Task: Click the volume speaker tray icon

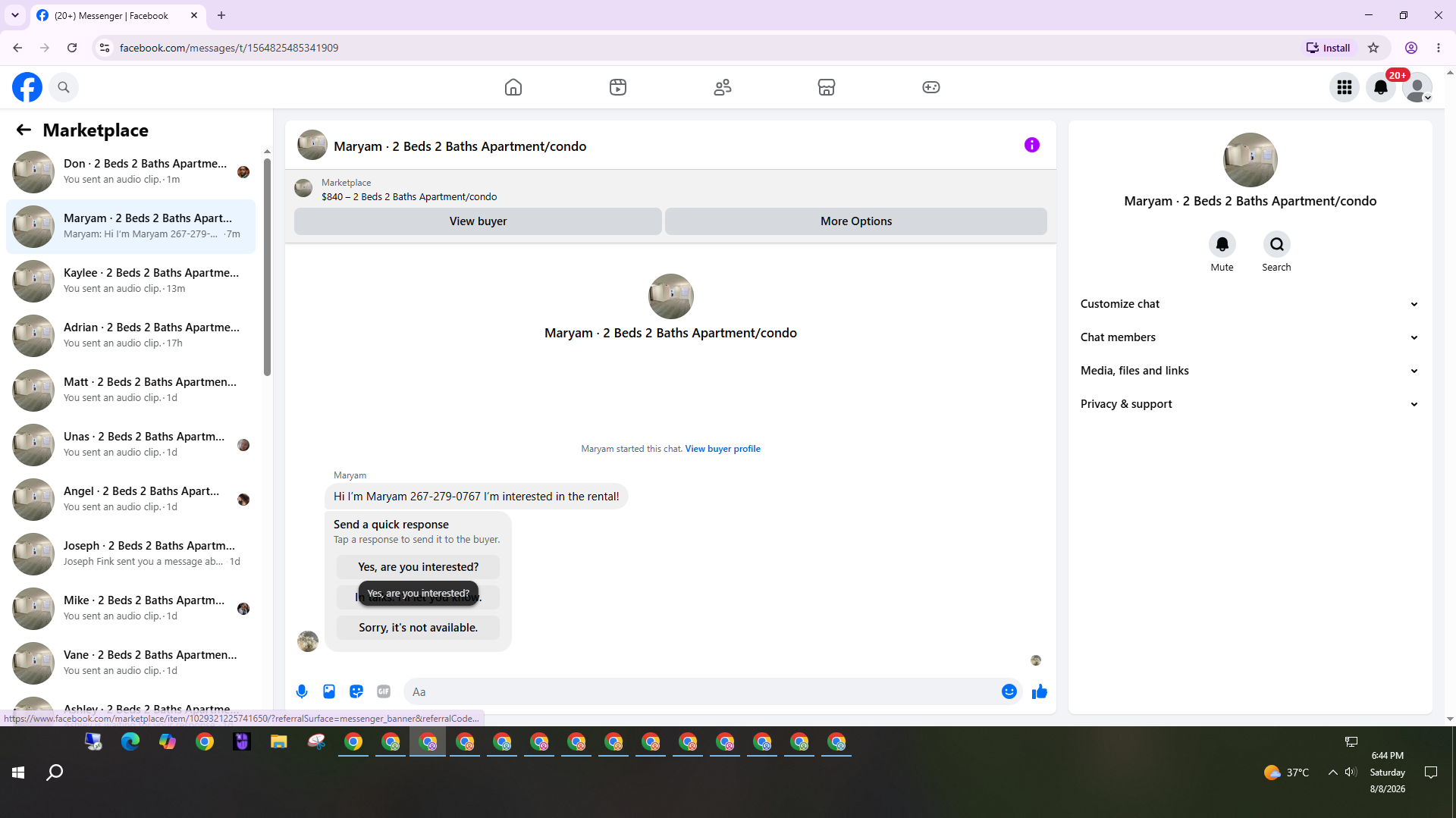Action: click(x=1351, y=773)
